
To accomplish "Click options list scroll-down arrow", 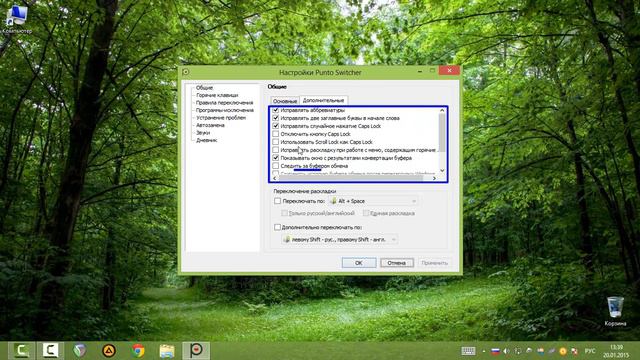I will tap(442, 171).
